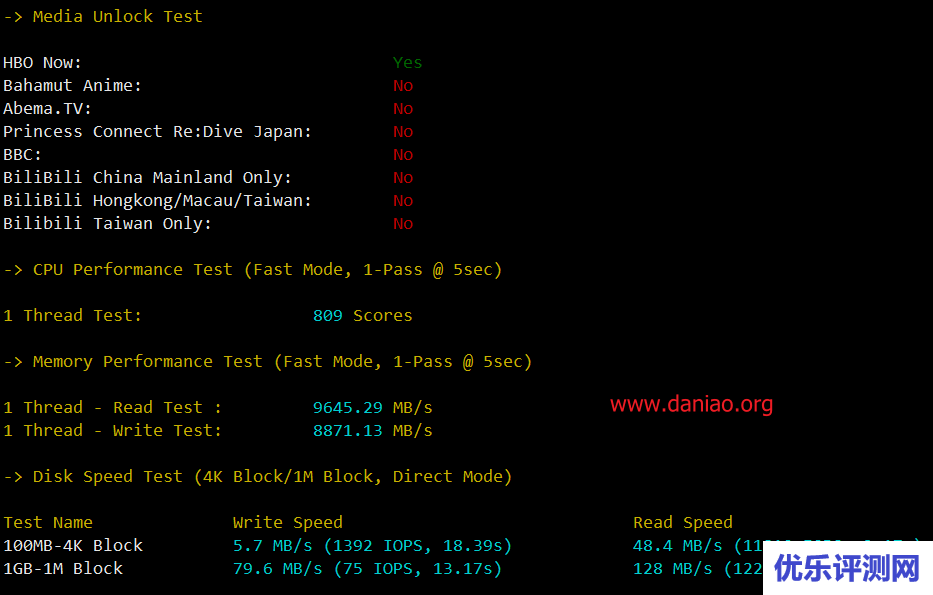Image resolution: width=933 pixels, height=595 pixels.
Task: Select the Princess Connect Re:Dive Japan line
Action: pyautogui.click(x=157, y=131)
